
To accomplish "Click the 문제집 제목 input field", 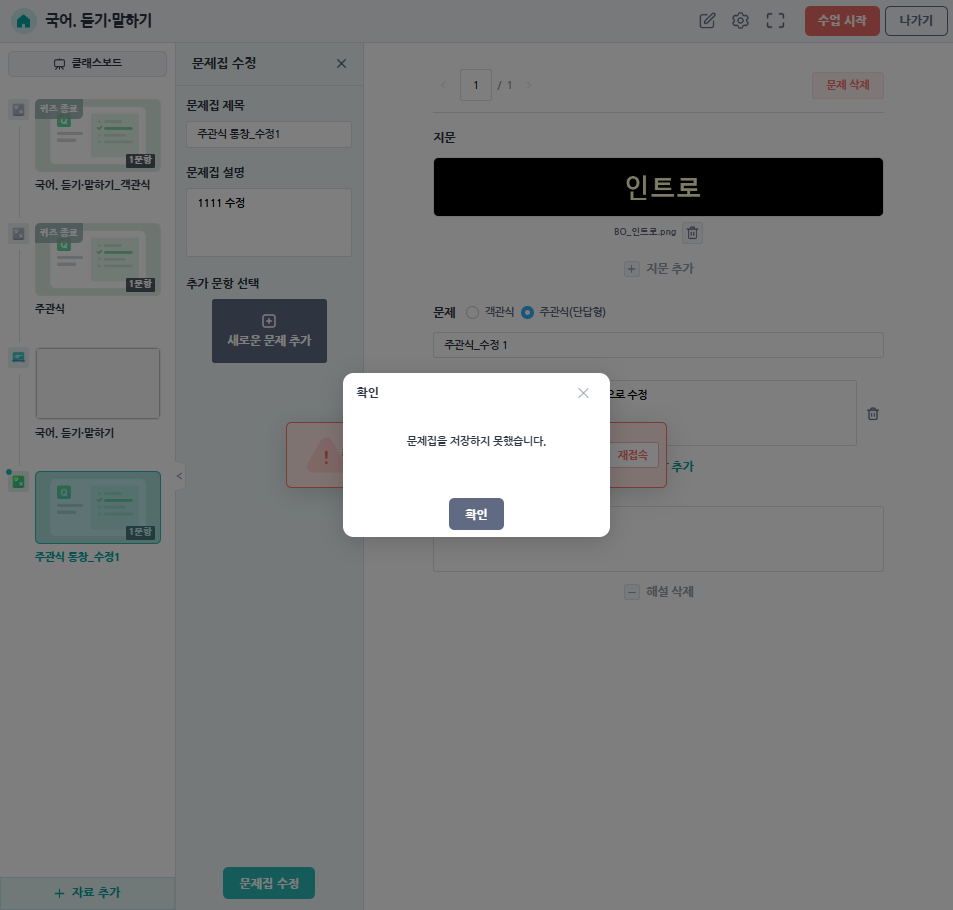I will [269, 134].
